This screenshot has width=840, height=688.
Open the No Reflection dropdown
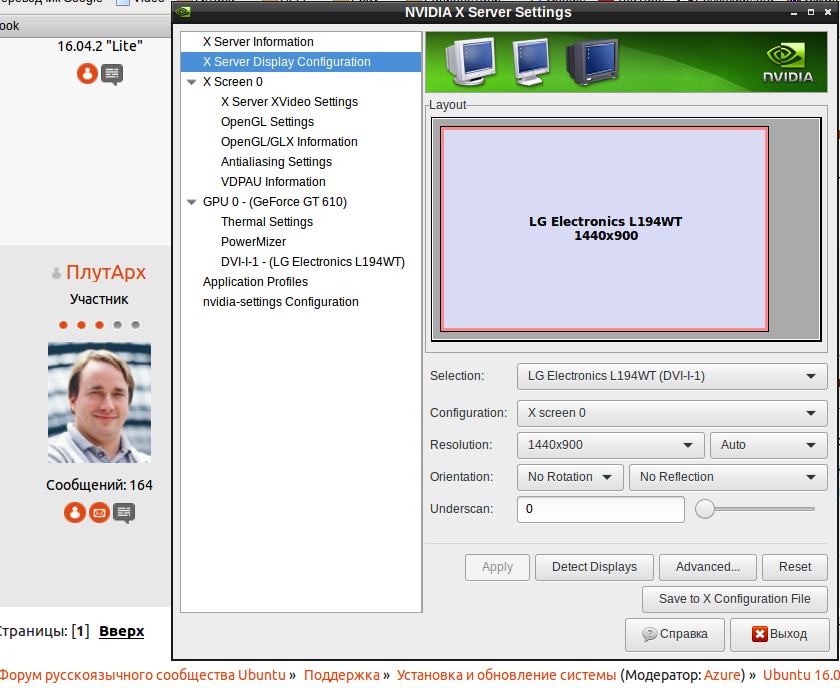pyautogui.click(x=728, y=477)
